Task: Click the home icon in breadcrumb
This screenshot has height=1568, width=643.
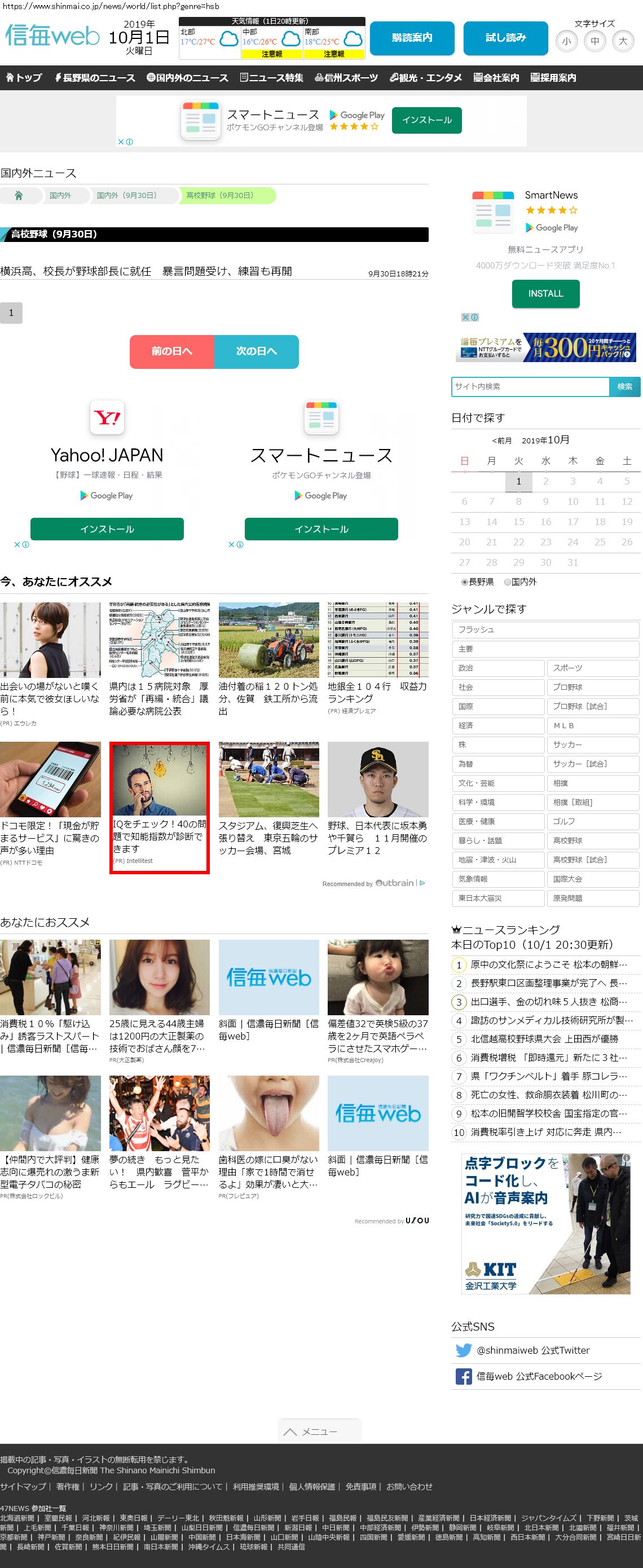Action: (x=19, y=195)
